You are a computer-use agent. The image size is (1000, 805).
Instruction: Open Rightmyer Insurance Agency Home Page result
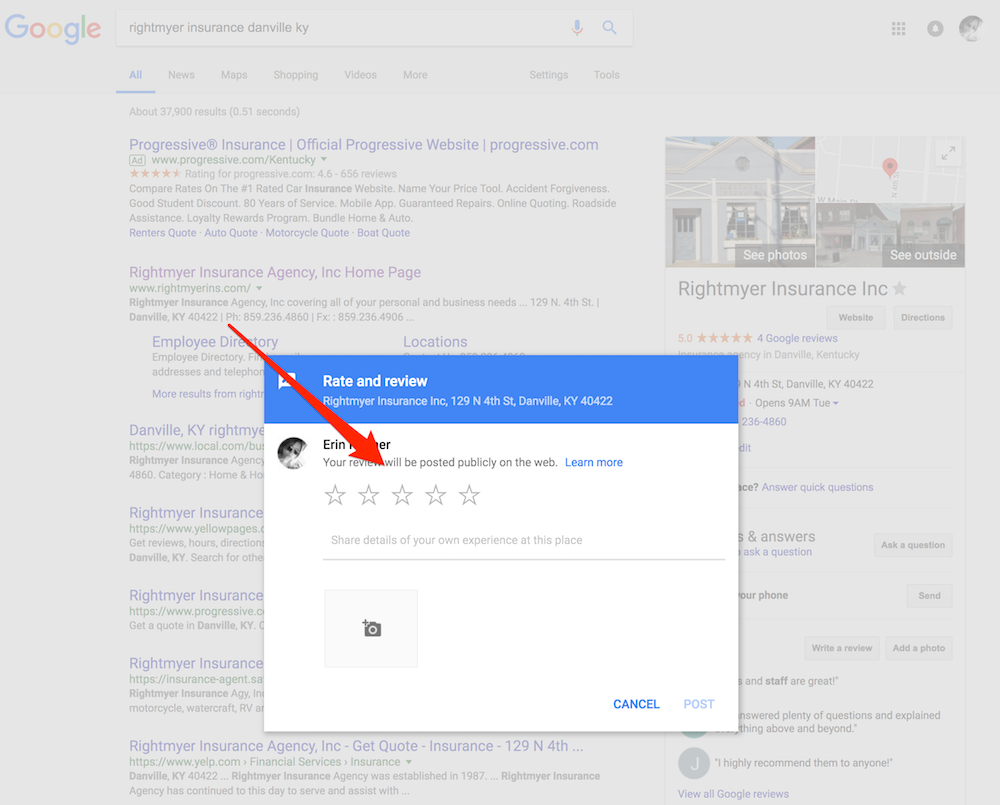point(275,272)
